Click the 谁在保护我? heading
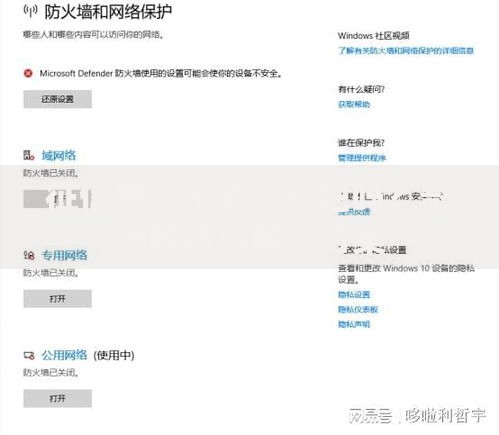The width and height of the screenshot is (499, 435). (x=361, y=143)
